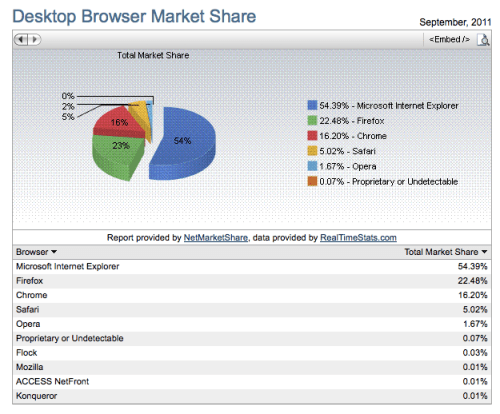The width and height of the screenshot is (500, 414).
Task: Select the ACCESS NetFront table row
Action: [252, 381]
